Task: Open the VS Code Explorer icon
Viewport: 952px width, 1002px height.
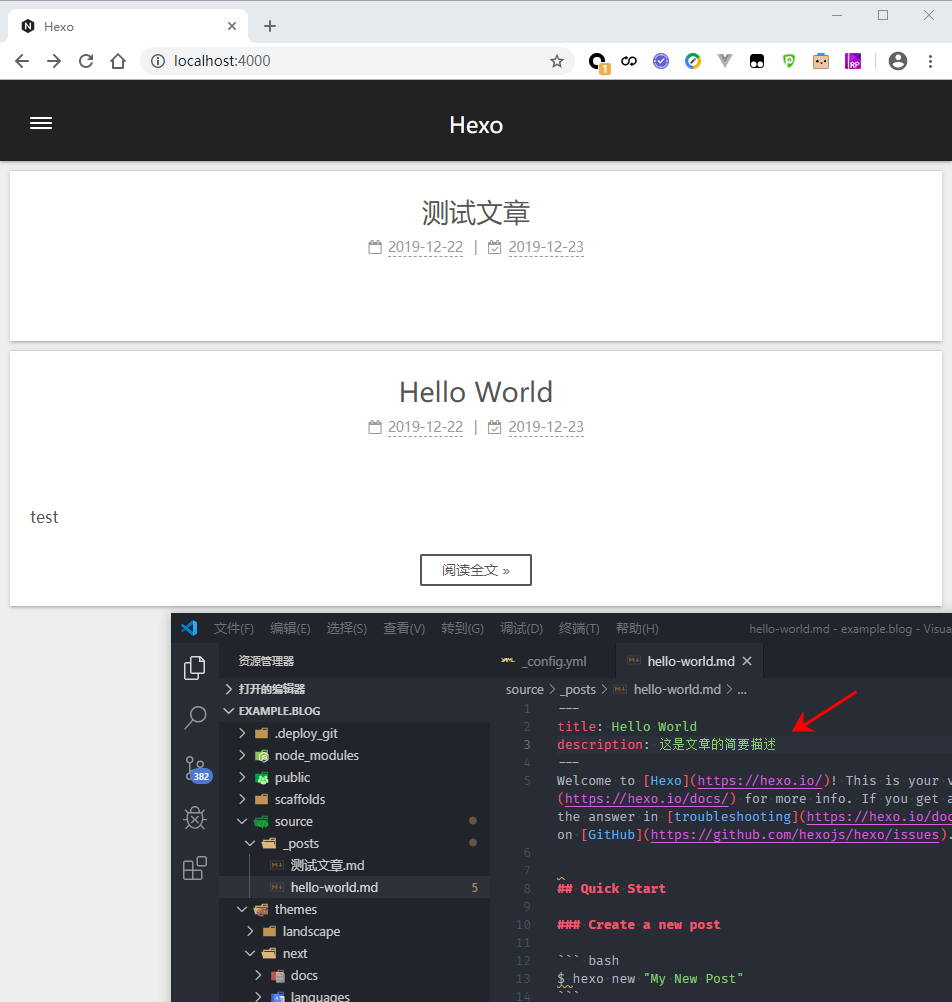Action: point(195,668)
